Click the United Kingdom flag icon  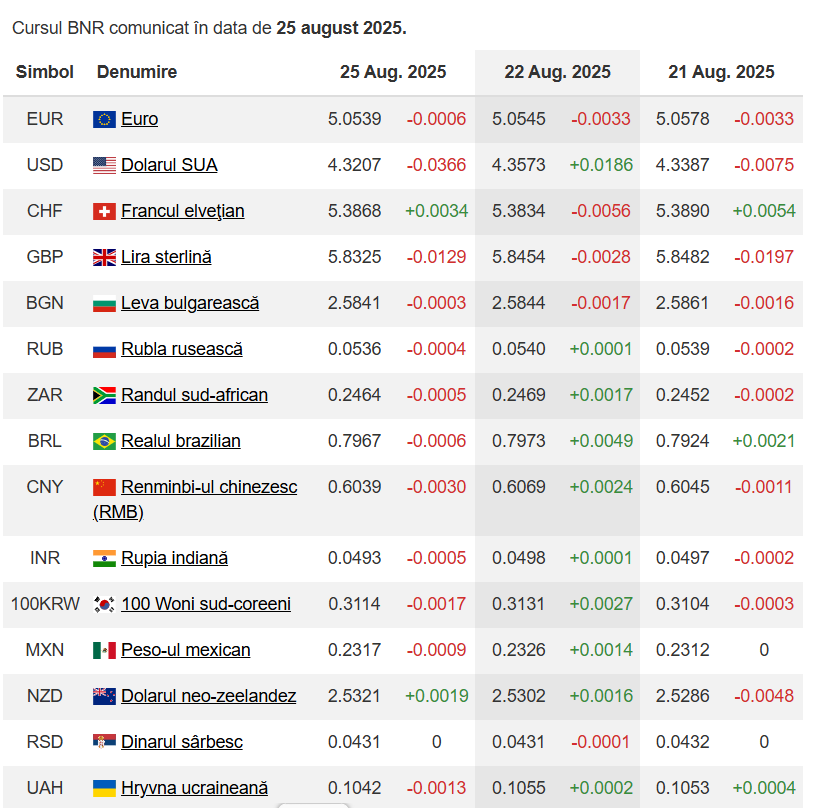point(104,258)
